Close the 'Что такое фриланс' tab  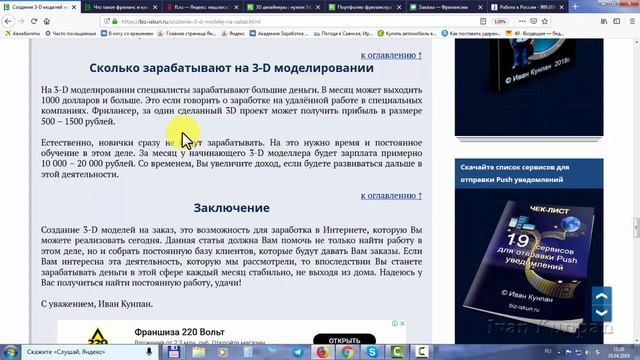tap(155, 7)
